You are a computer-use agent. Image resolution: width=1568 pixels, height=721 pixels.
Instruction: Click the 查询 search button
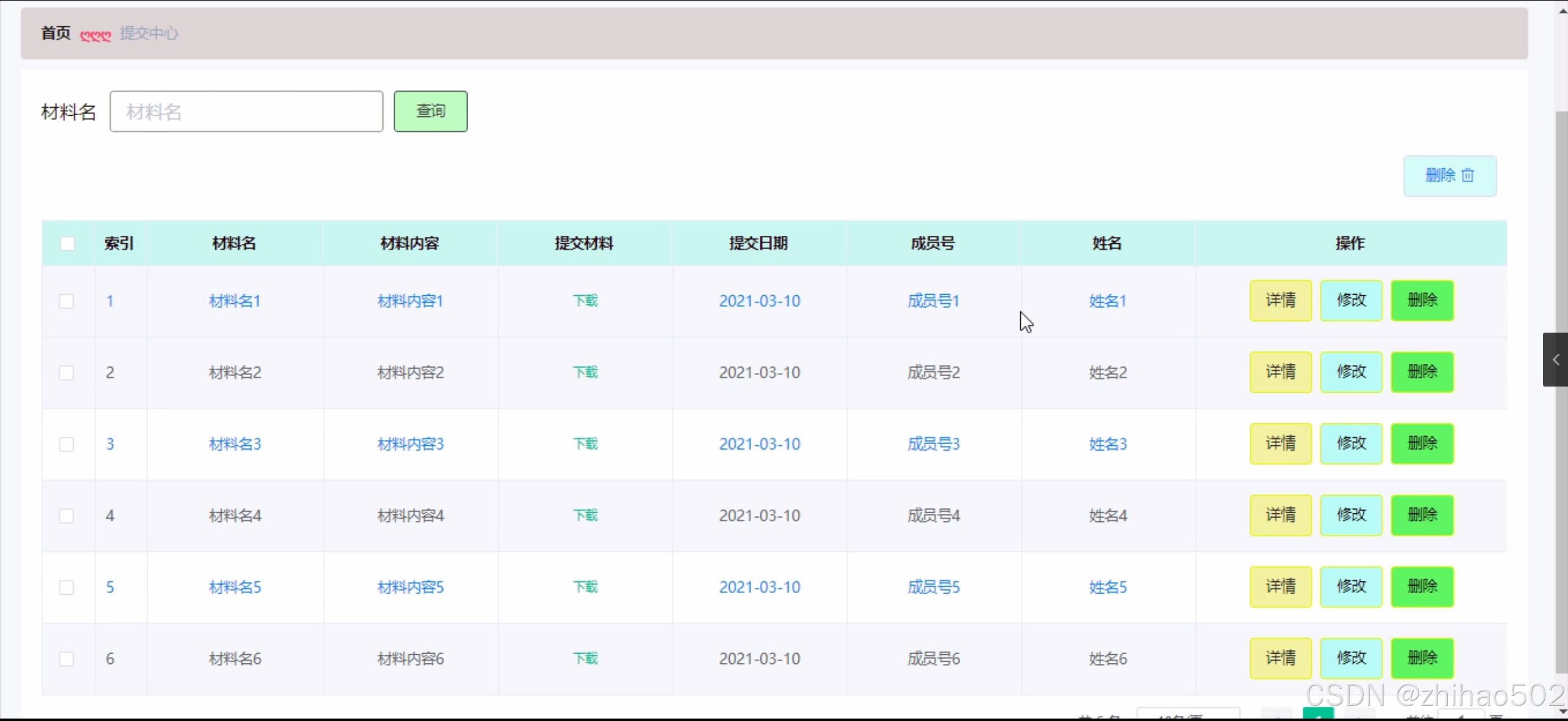[430, 111]
